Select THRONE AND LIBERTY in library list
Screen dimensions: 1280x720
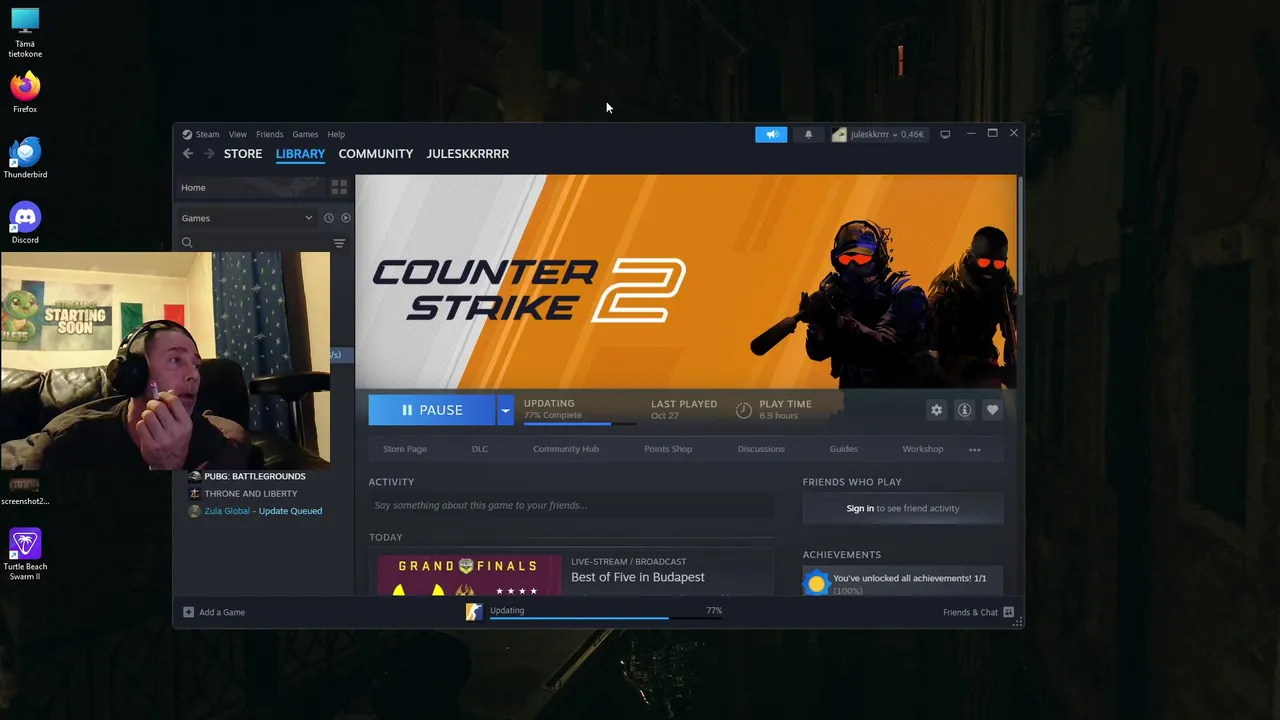coord(251,494)
